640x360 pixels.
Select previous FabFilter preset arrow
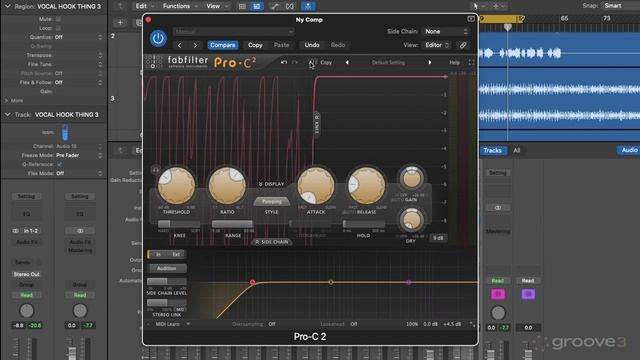(347, 62)
